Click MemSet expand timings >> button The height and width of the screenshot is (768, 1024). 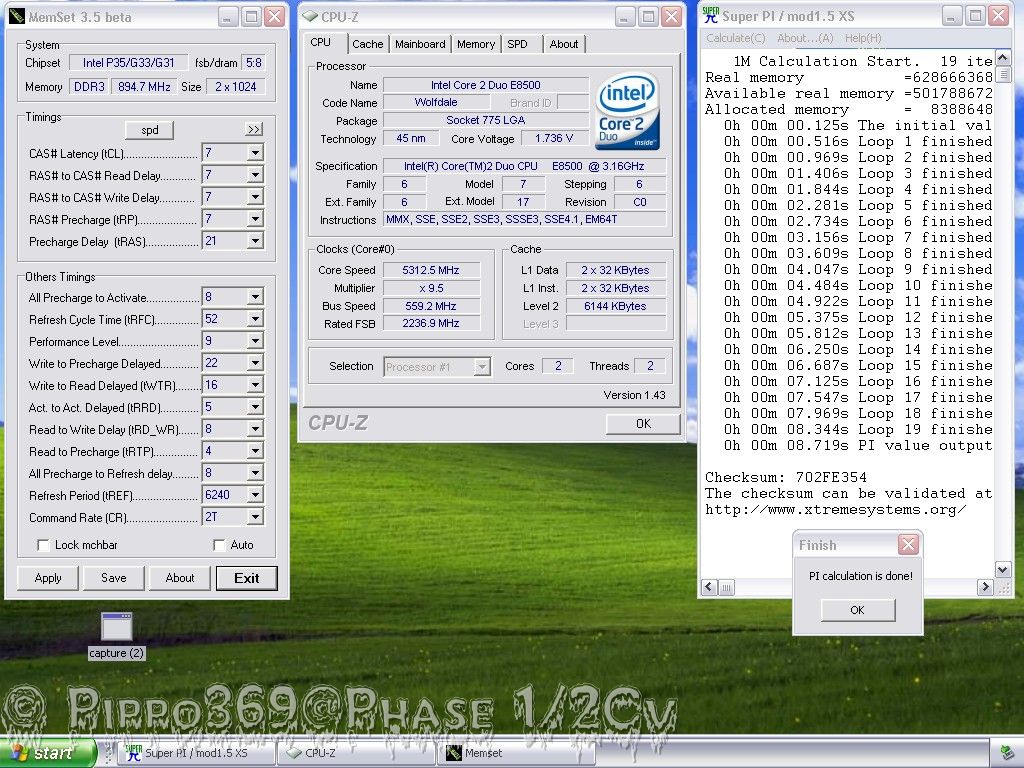254,129
